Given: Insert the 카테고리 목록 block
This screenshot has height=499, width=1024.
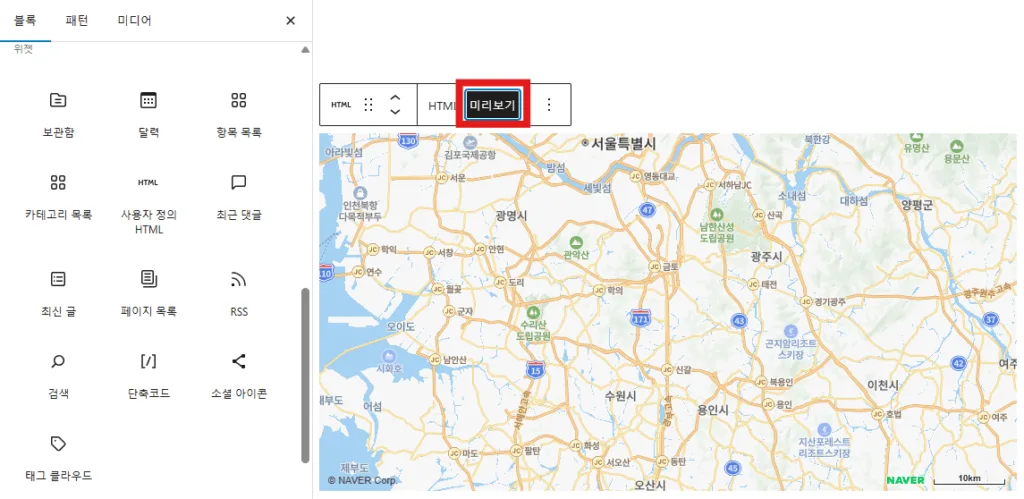Looking at the screenshot, I should [x=58, y=197].
